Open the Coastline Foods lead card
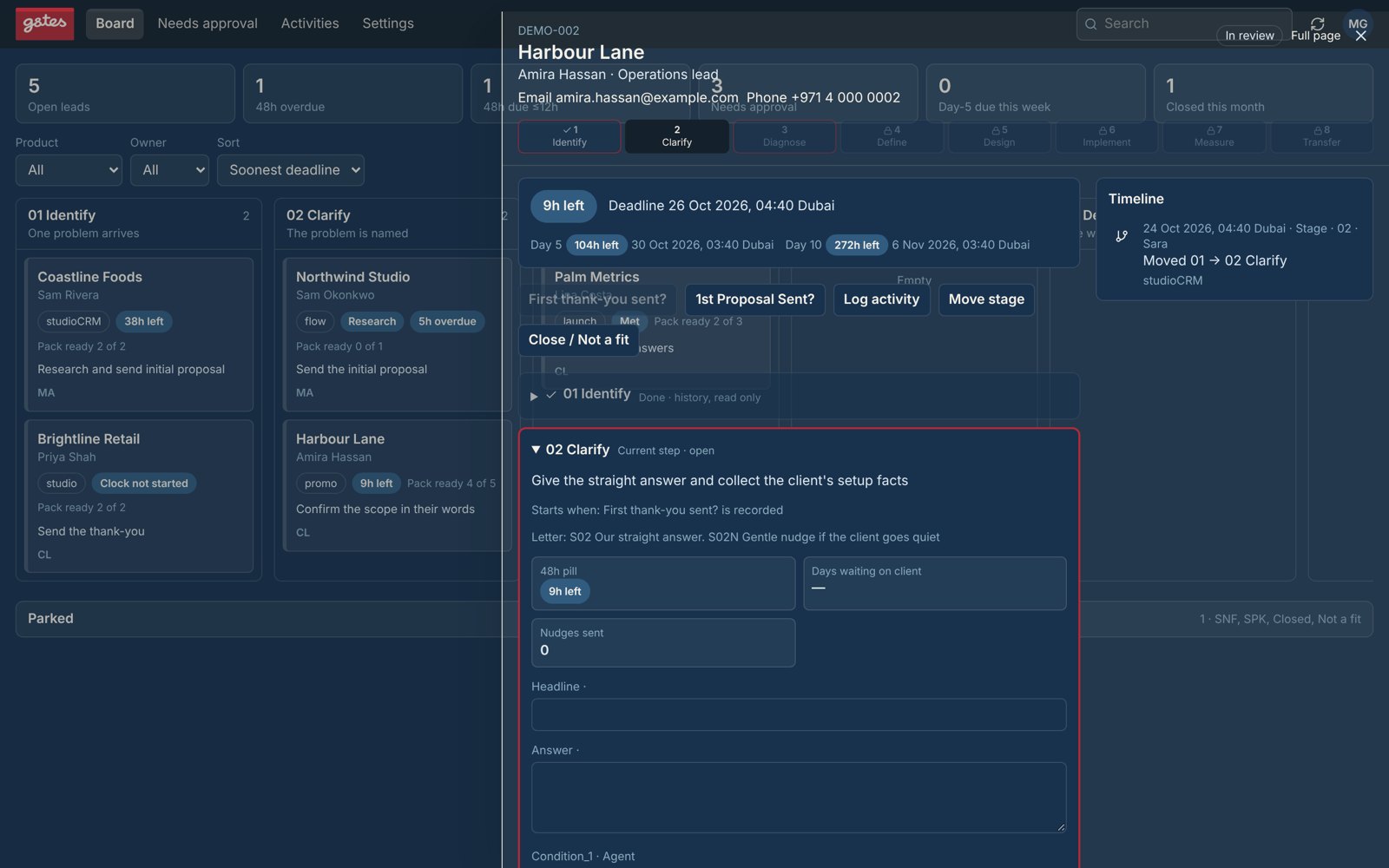 [139, 334]
